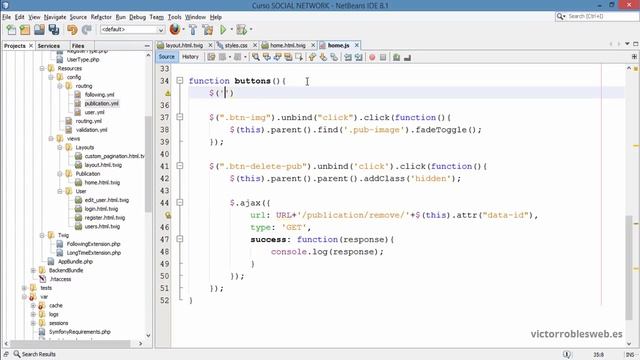This screenshot has height=360, width=640.
Task: Click the Stop Macro Recording icon
Action: point(383,58)
